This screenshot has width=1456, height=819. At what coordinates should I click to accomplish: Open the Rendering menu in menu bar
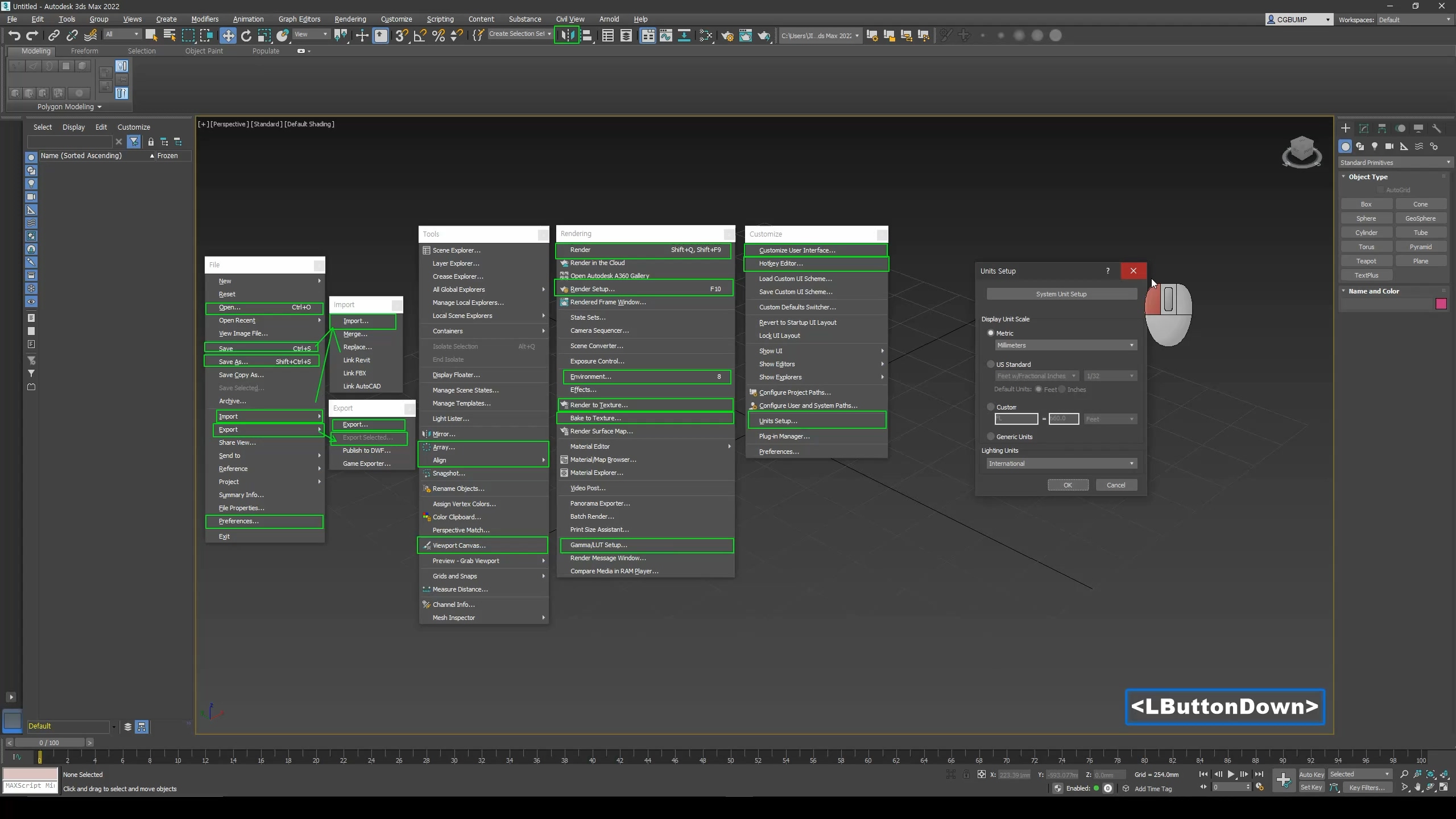click(x=350, y=19)
